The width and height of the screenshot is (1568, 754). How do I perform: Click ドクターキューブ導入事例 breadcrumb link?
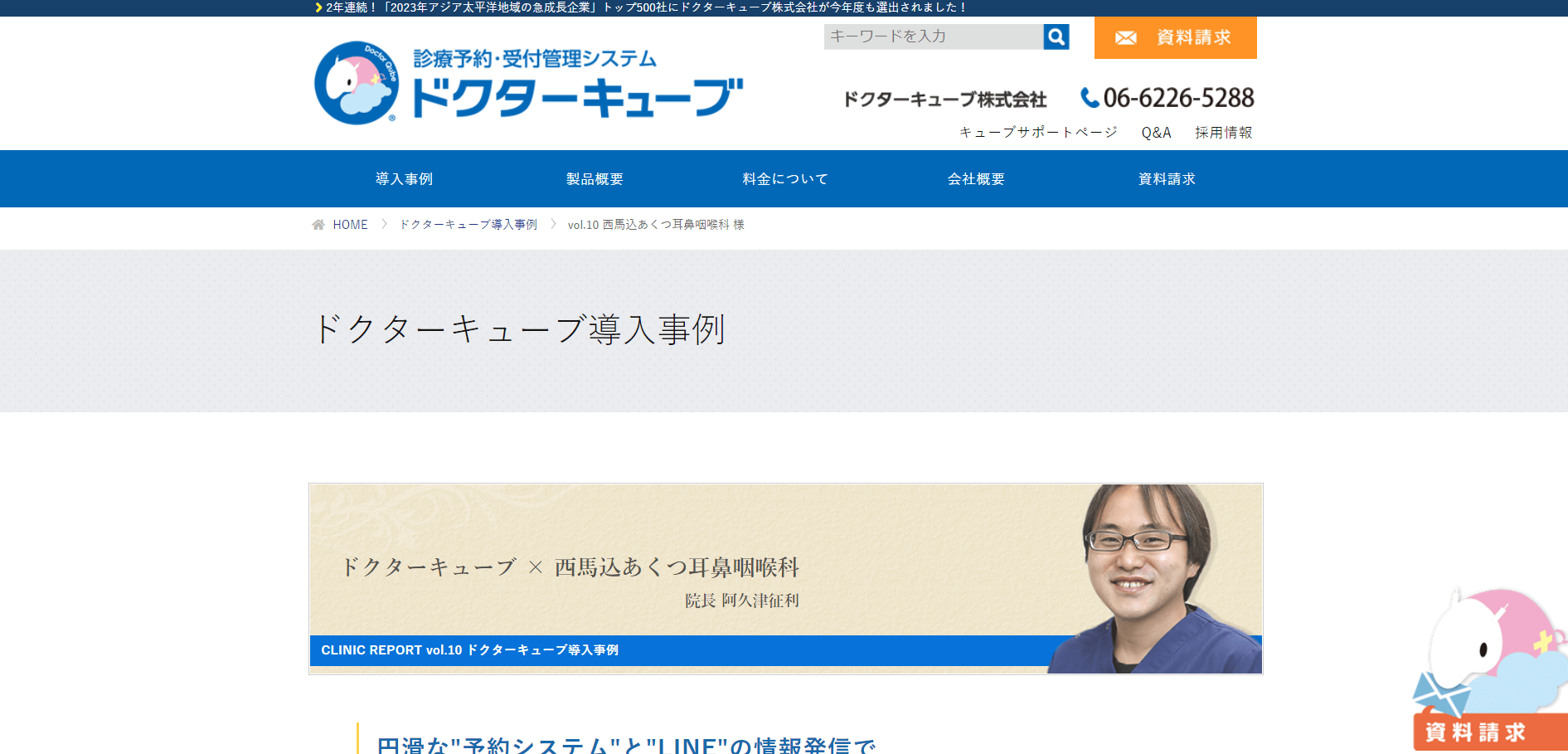click(x=468, y=225)
